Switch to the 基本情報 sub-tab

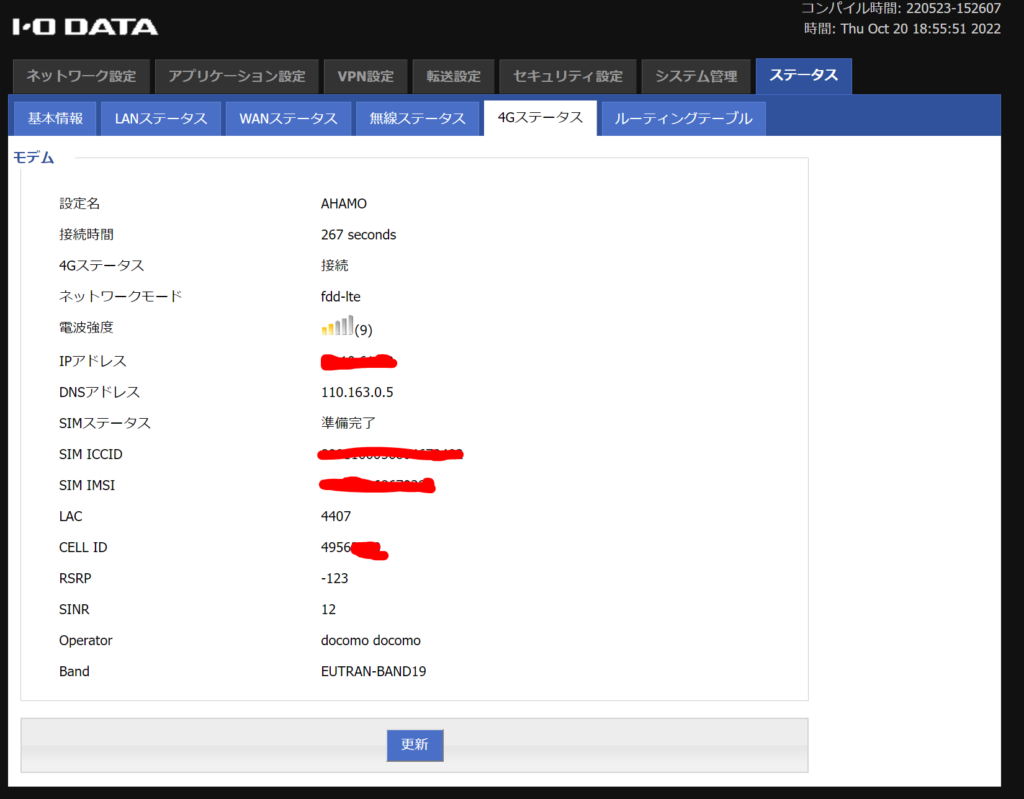click(x=55, y=118)
